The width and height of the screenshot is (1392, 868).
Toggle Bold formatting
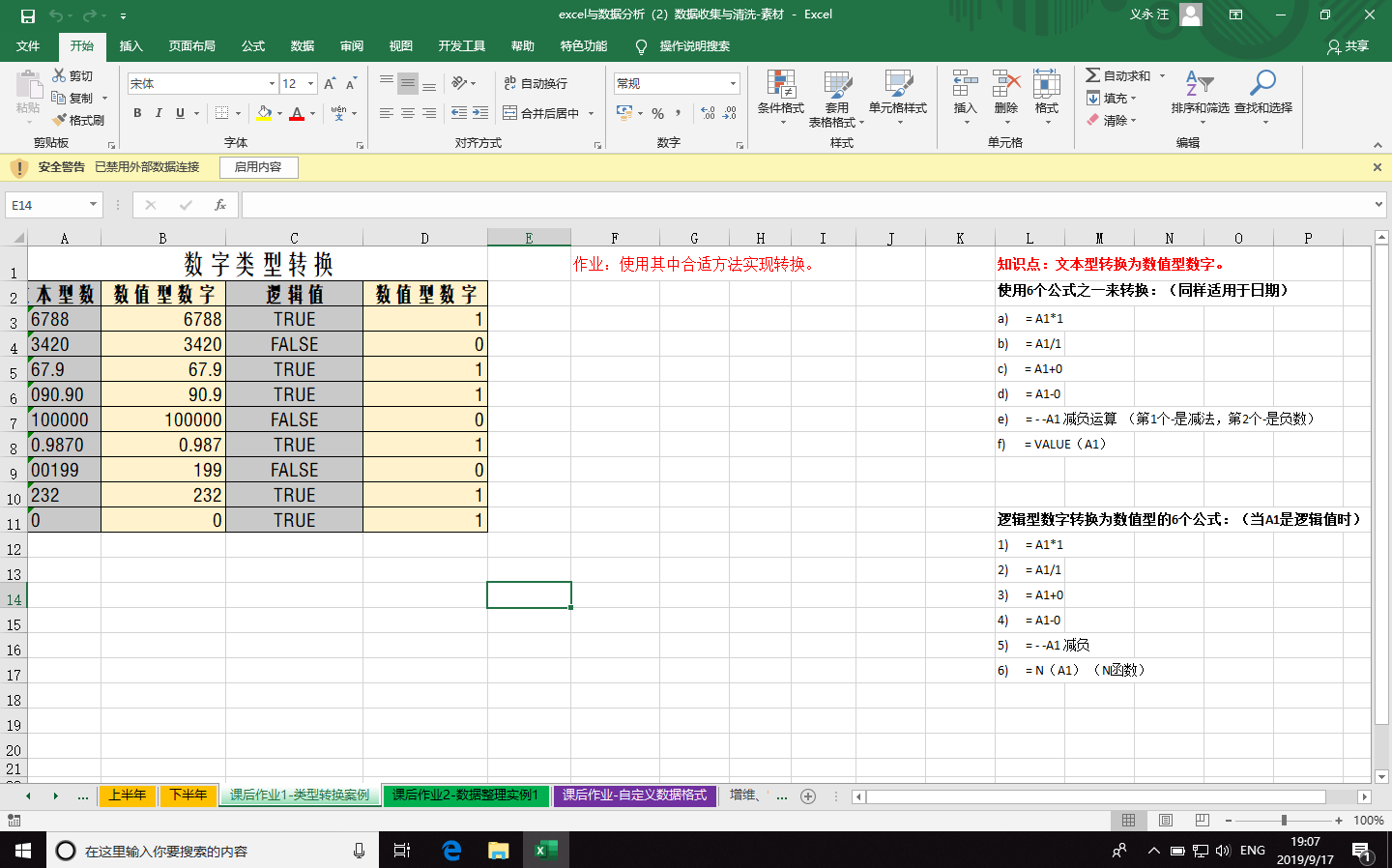[x=137, y=113]
